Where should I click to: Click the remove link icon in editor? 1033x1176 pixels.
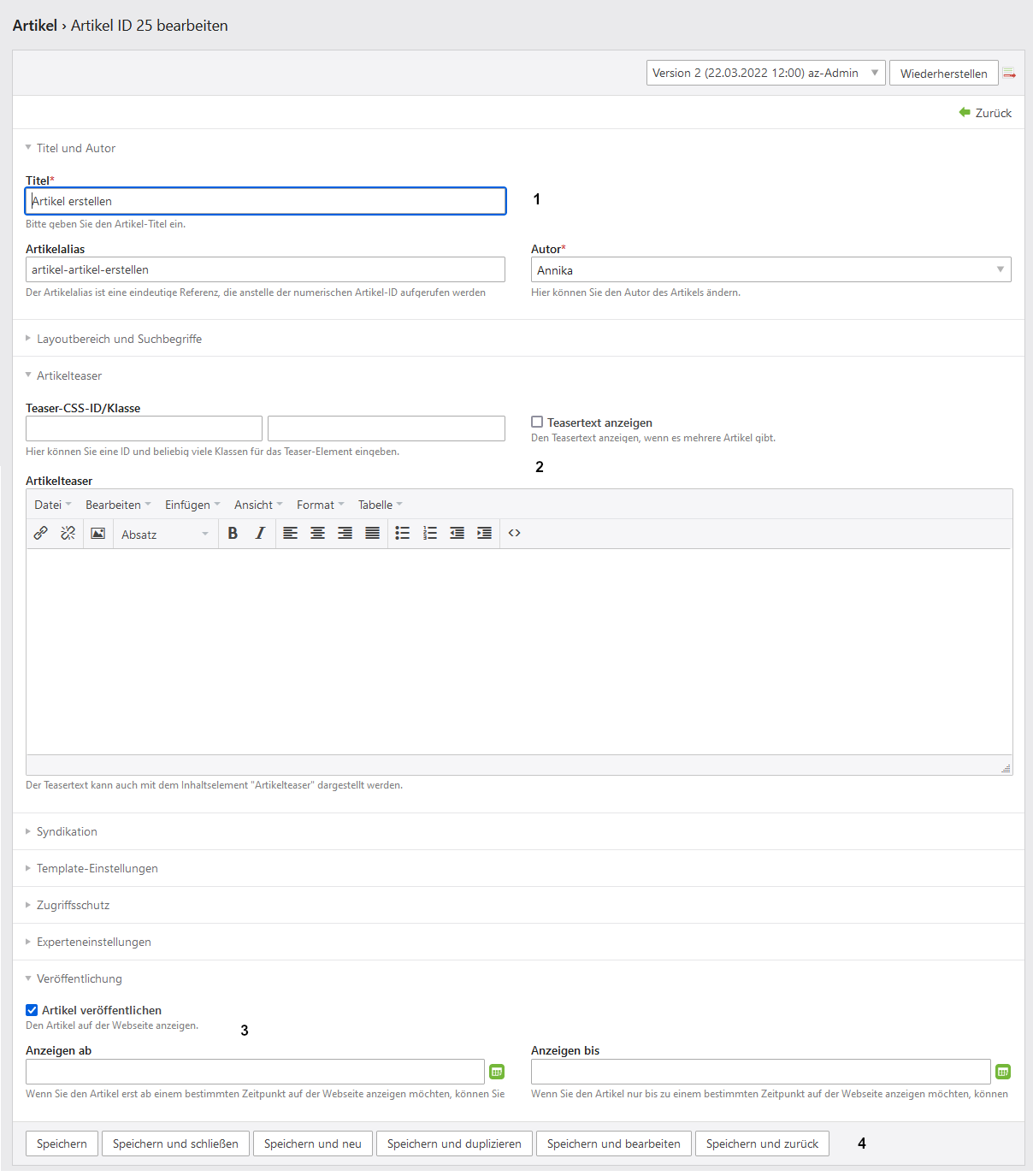coord(68,534)
